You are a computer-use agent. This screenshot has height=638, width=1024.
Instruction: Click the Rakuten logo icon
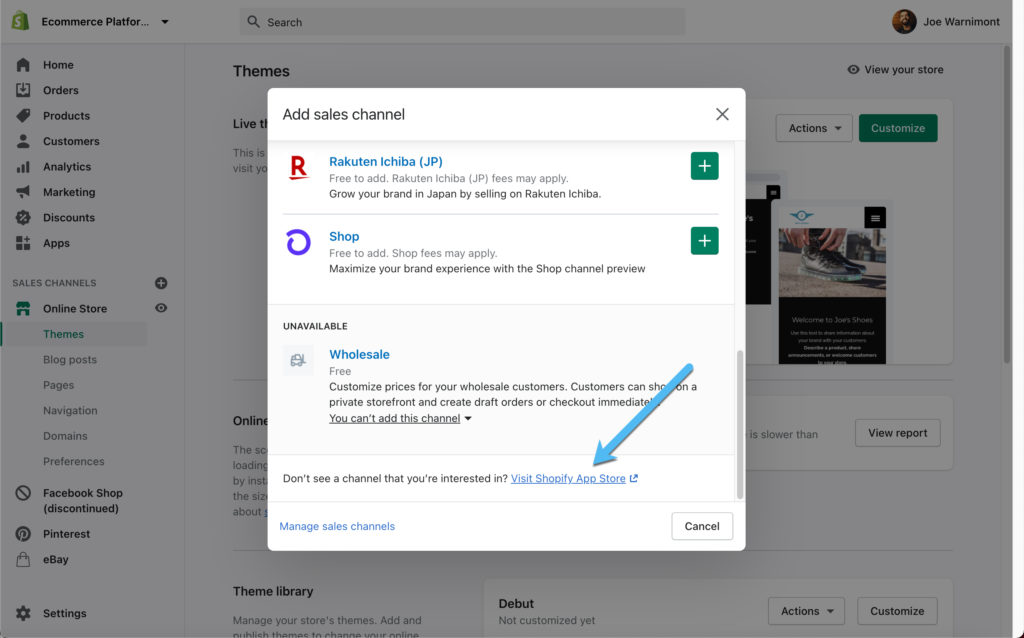298,168
